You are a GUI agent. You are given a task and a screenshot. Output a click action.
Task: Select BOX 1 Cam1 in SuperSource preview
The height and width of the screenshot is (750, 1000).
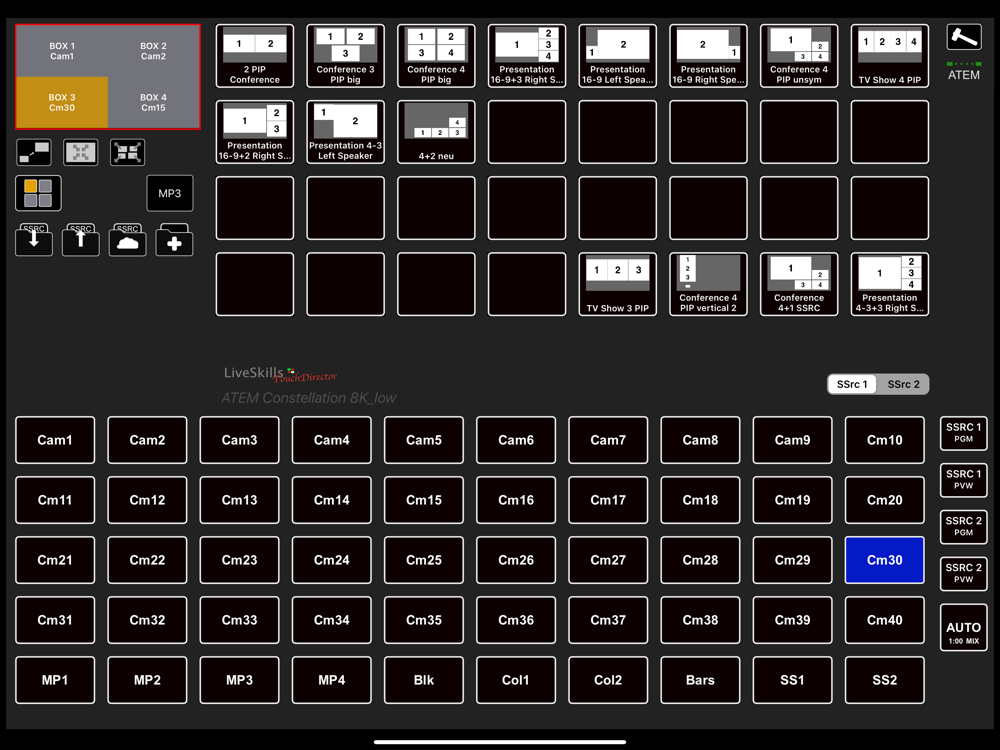(x=62, y=51)
